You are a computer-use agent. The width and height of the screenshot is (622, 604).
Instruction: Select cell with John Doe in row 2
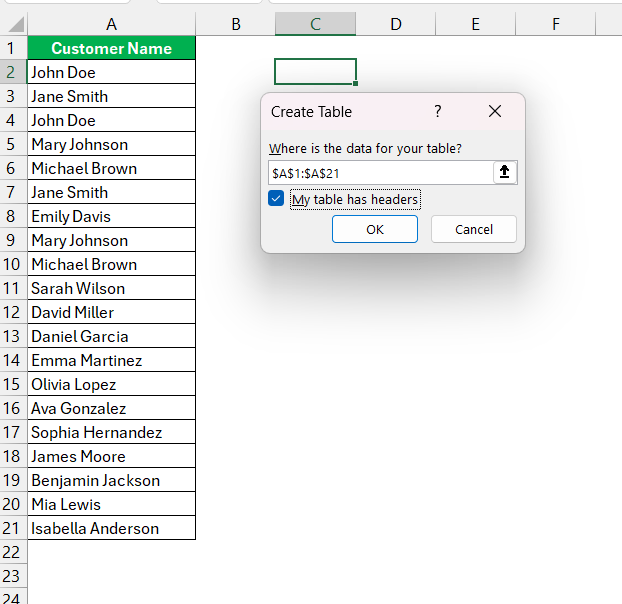(111, 72)
